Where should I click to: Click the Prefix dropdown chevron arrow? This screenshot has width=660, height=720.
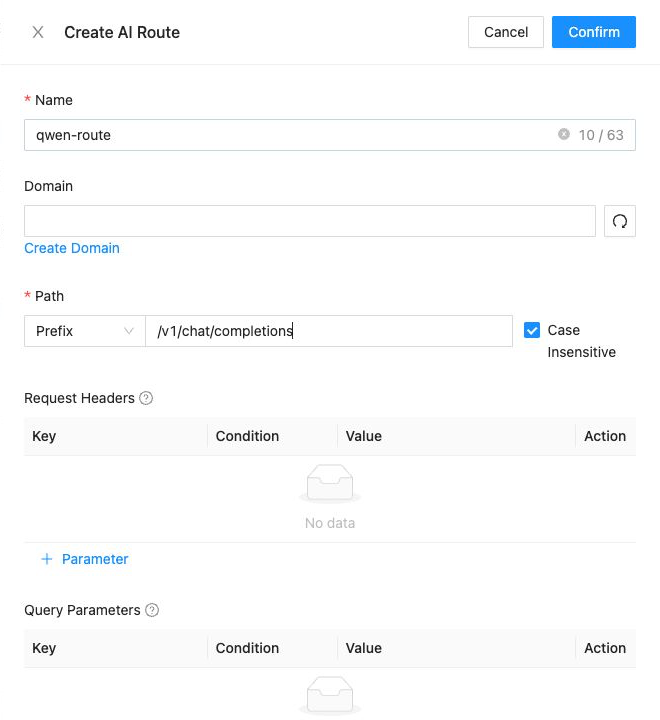(x=129, y=331)
